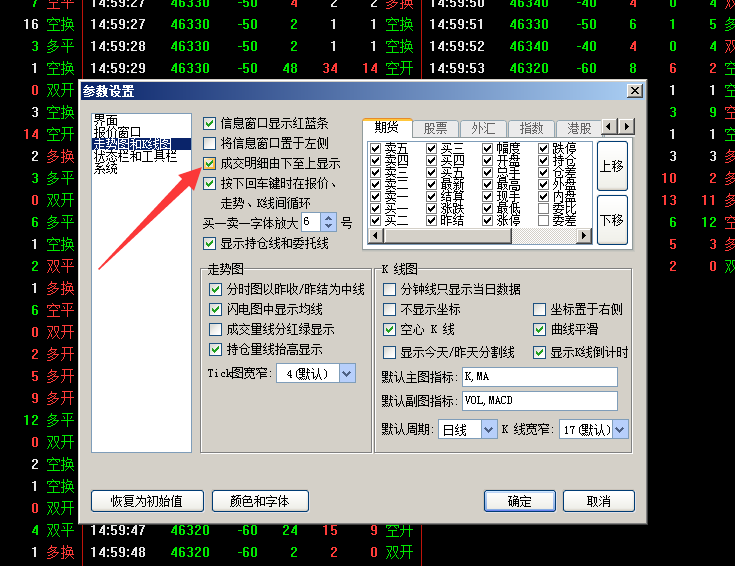The height and width of the screenshot is (566, 735).
Task: Switch to the 外汇 tab
Action: point(483,128)
